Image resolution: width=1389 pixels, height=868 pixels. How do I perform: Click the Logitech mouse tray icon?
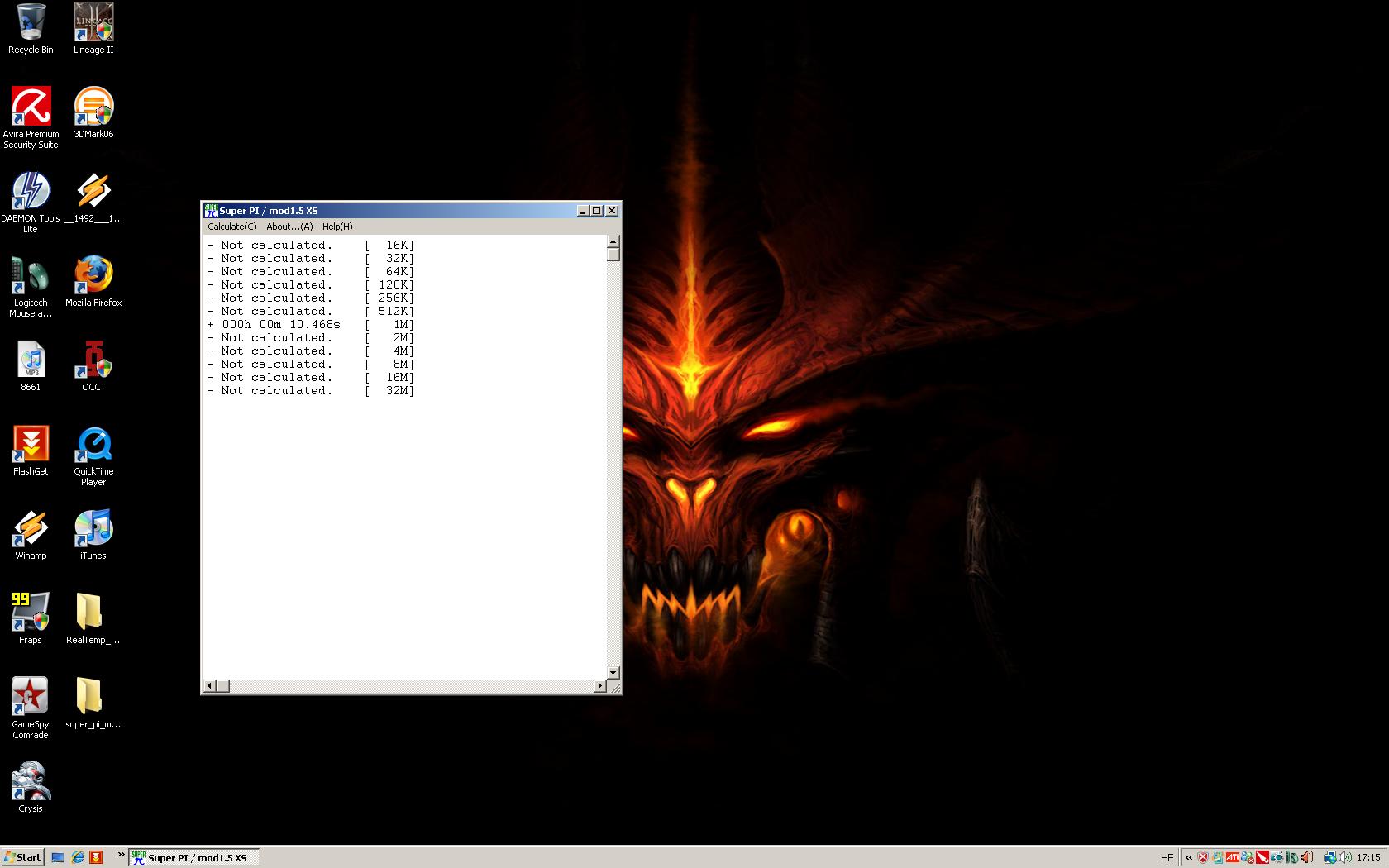(1291, 857)
